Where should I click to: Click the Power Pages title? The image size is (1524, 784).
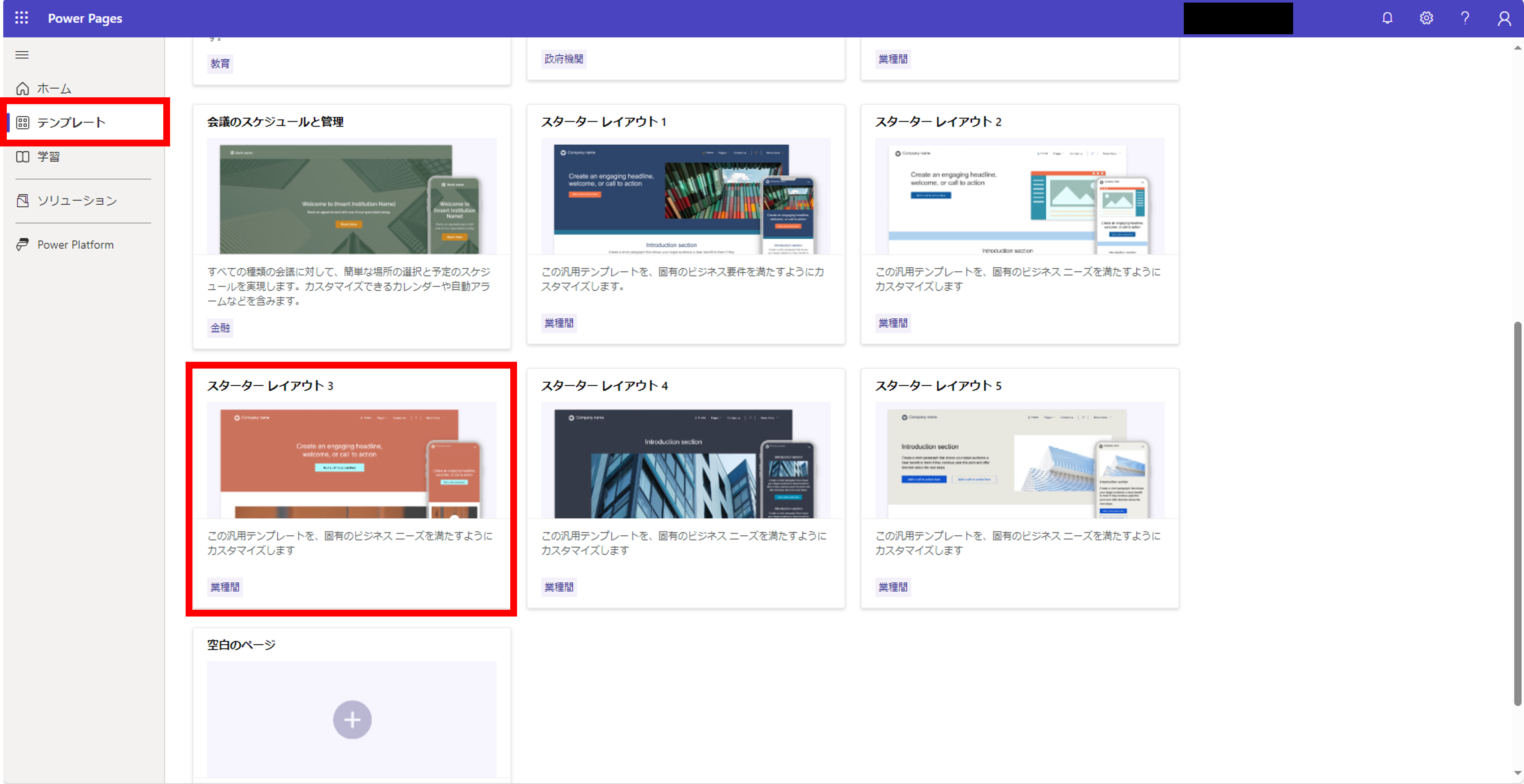coord(85,18)
